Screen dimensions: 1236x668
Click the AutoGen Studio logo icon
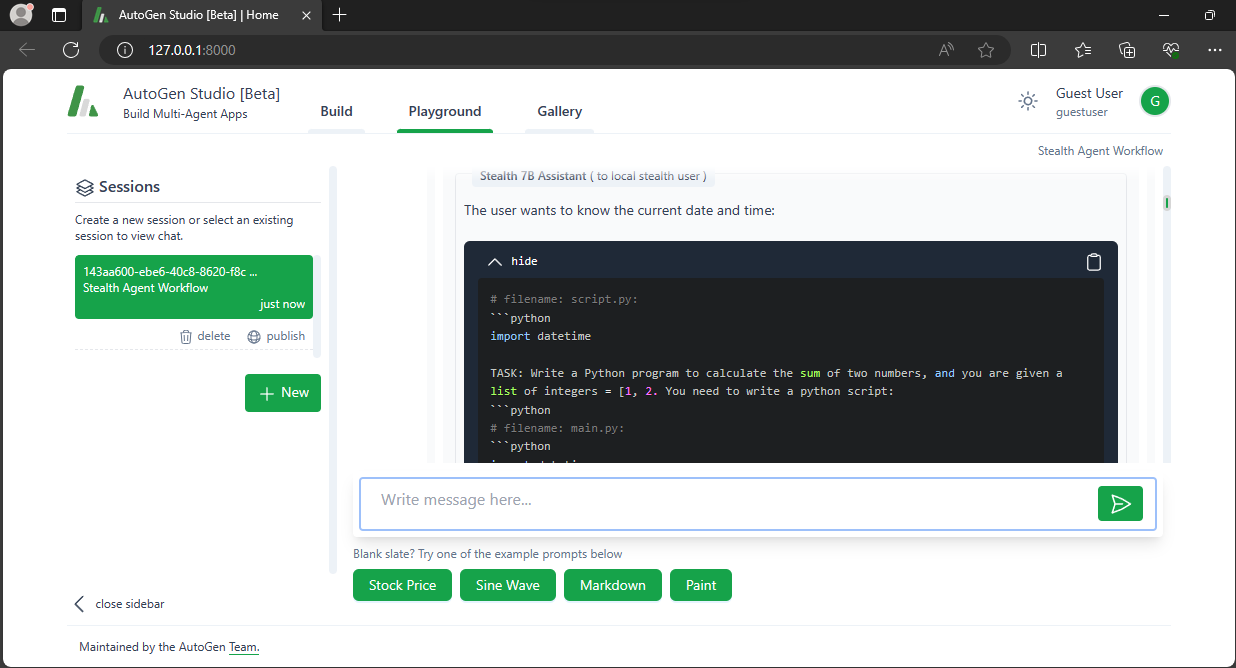click(82, 101)
